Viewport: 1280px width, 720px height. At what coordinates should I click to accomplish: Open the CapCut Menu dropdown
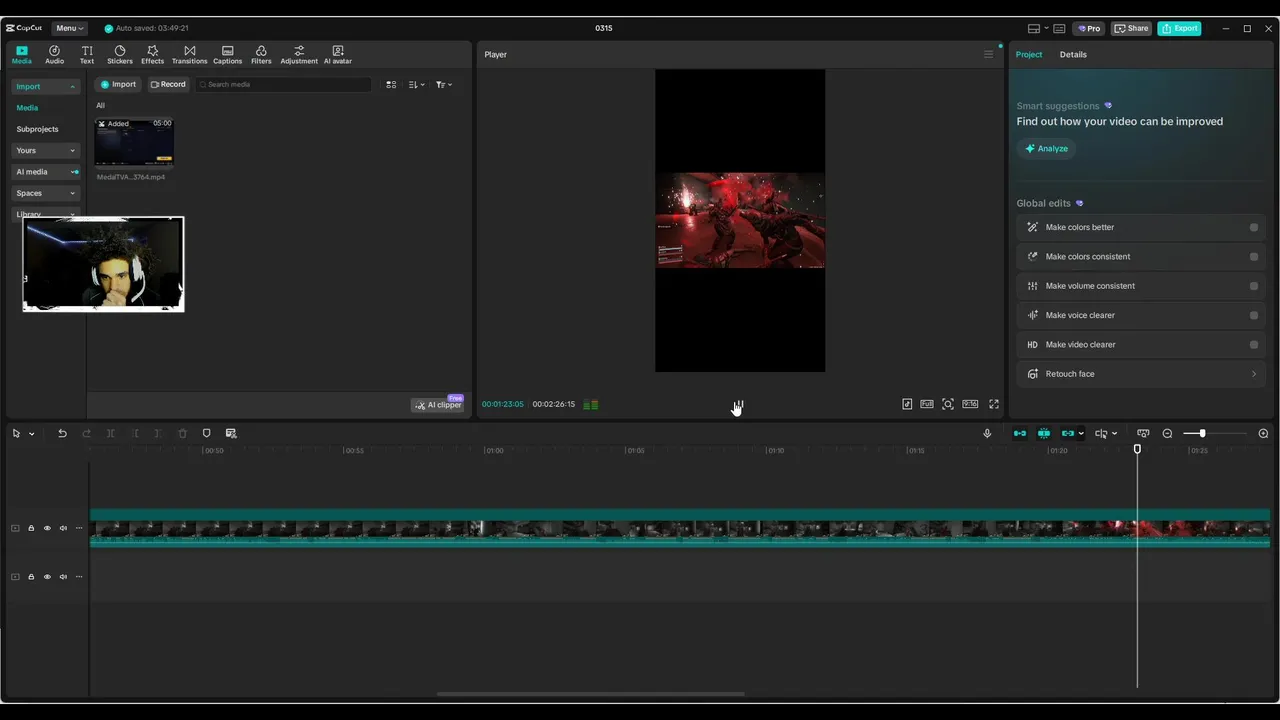pyautogui.click(x=69, y=28)
